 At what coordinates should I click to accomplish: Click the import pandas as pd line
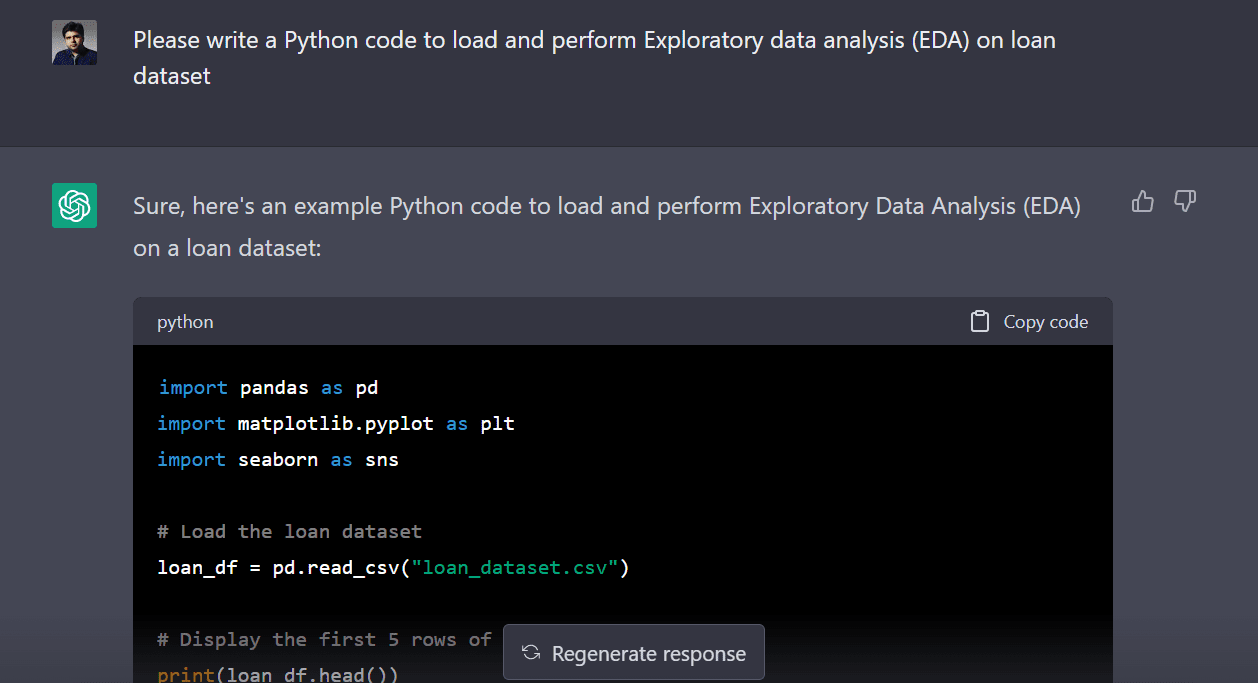268,388
